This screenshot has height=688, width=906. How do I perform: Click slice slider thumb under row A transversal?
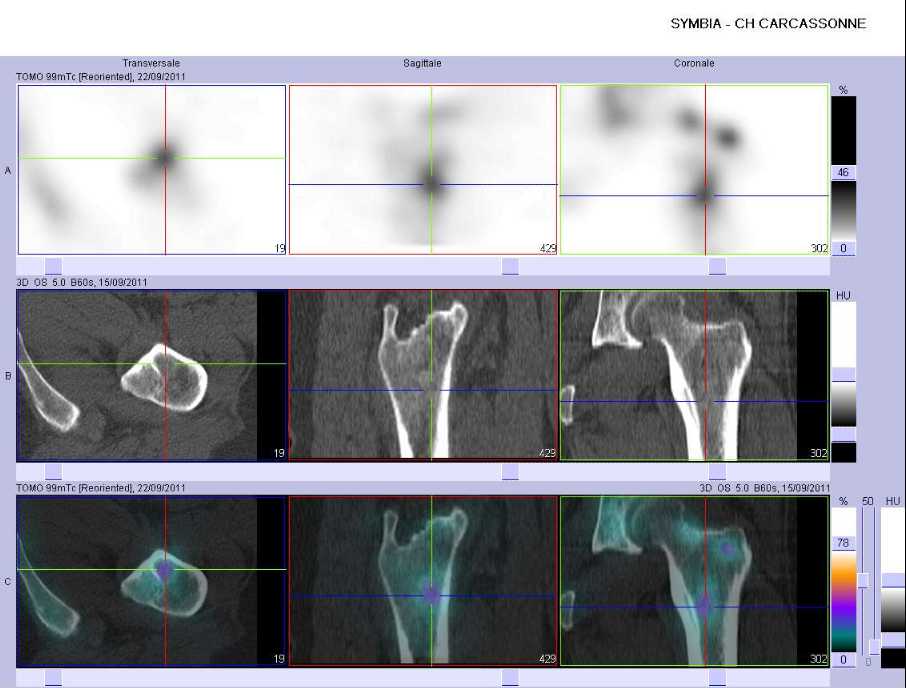(x=53, y=266)
